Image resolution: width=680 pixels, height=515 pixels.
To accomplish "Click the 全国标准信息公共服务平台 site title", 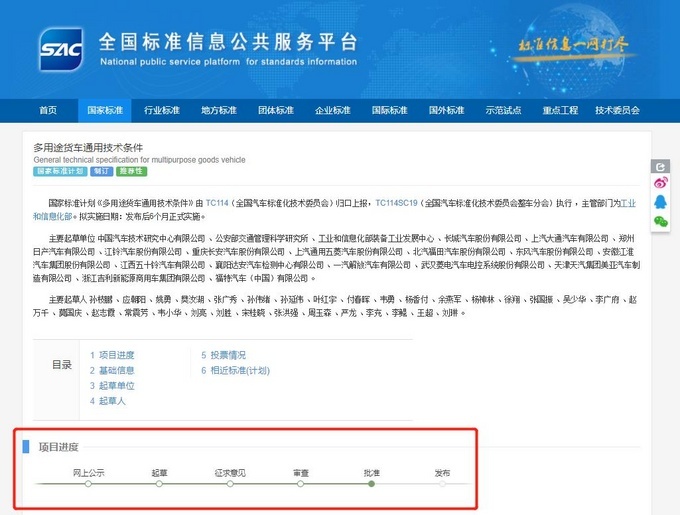I will point(228,42).
